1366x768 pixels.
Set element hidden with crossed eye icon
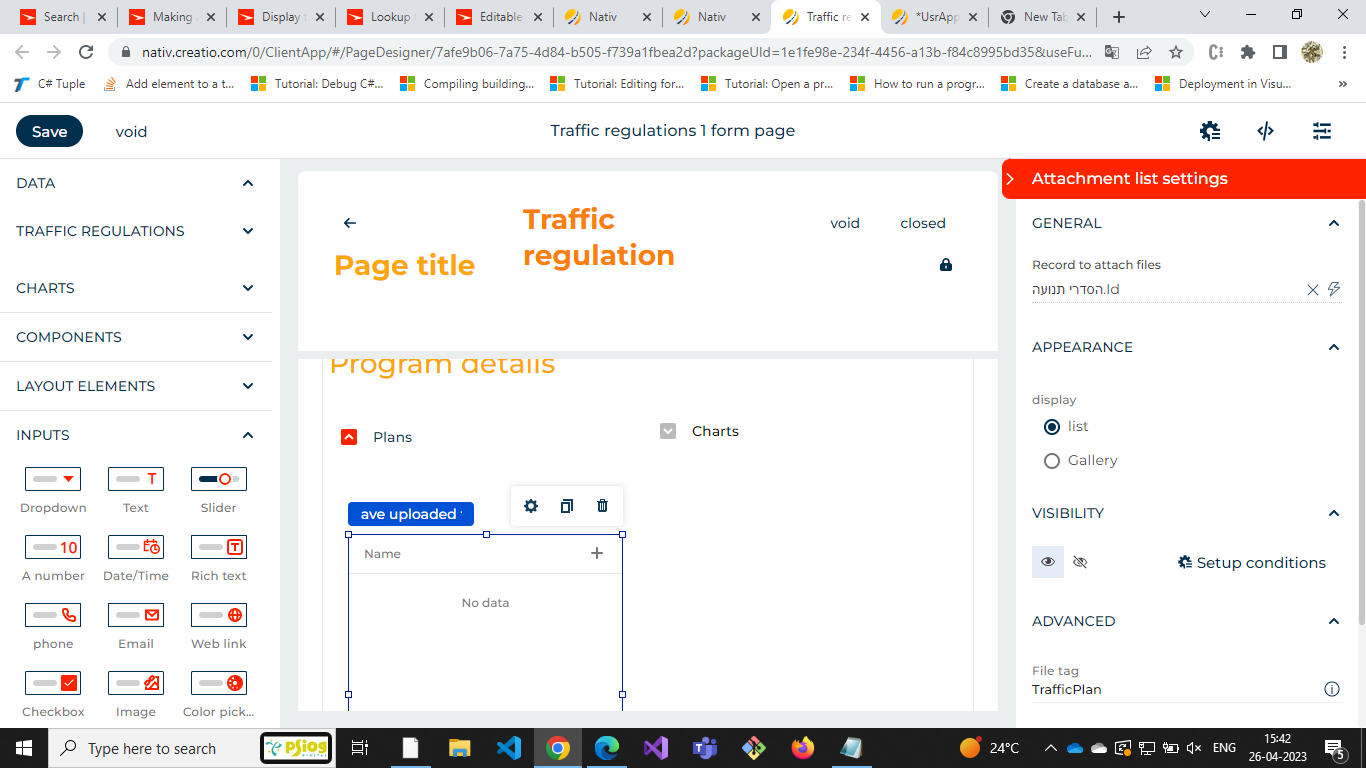[x=1080, y=562]
